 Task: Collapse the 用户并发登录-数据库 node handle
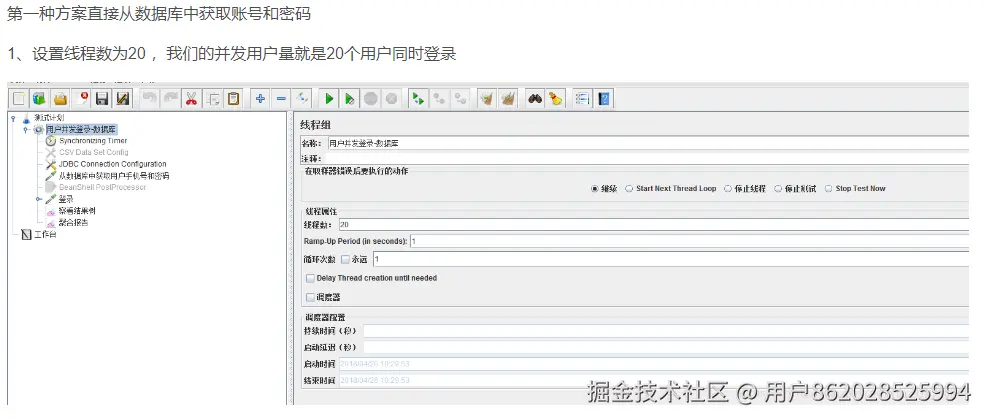pyautogui.click(x=26, y=129)
